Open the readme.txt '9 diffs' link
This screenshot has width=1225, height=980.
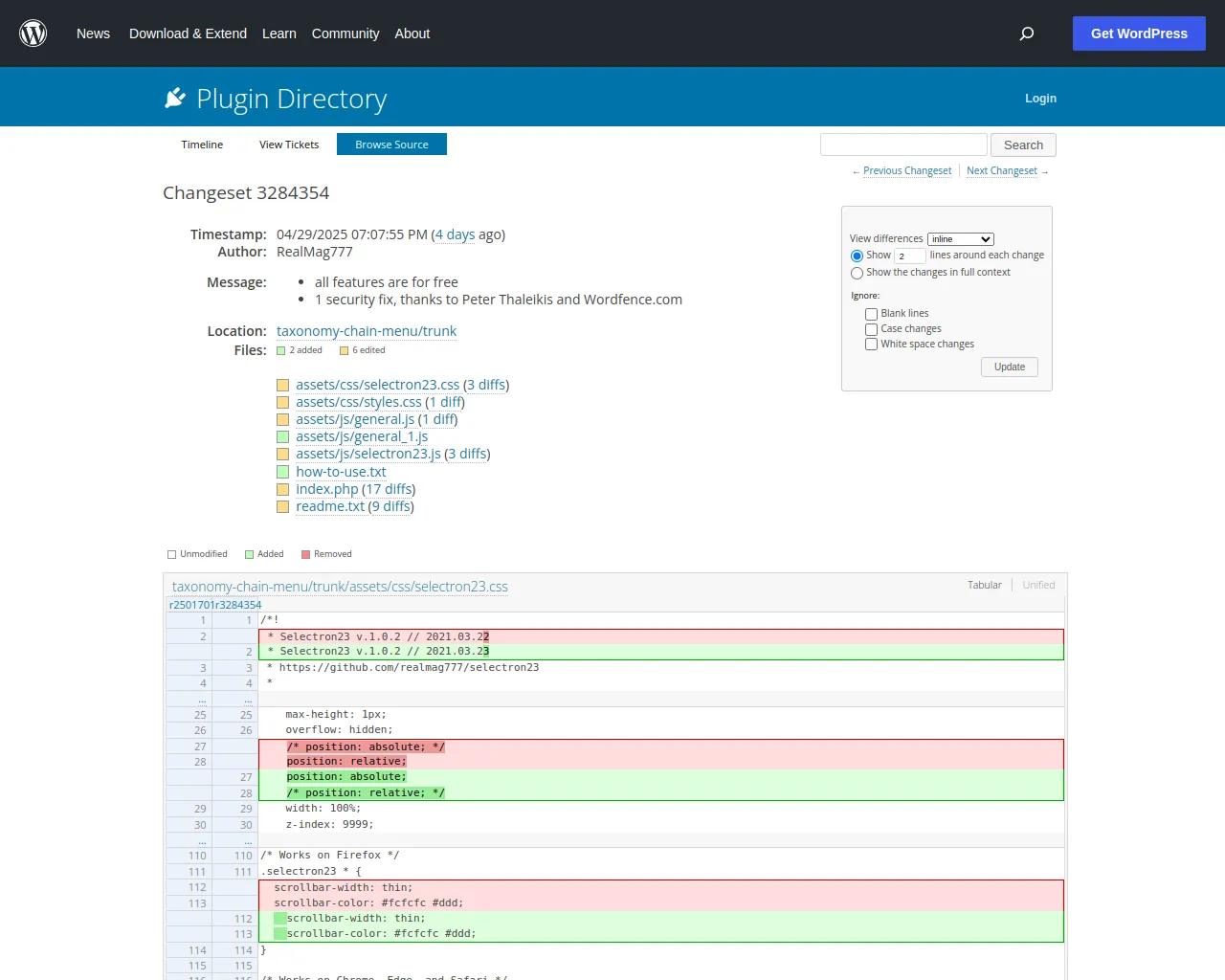(391, 507)
